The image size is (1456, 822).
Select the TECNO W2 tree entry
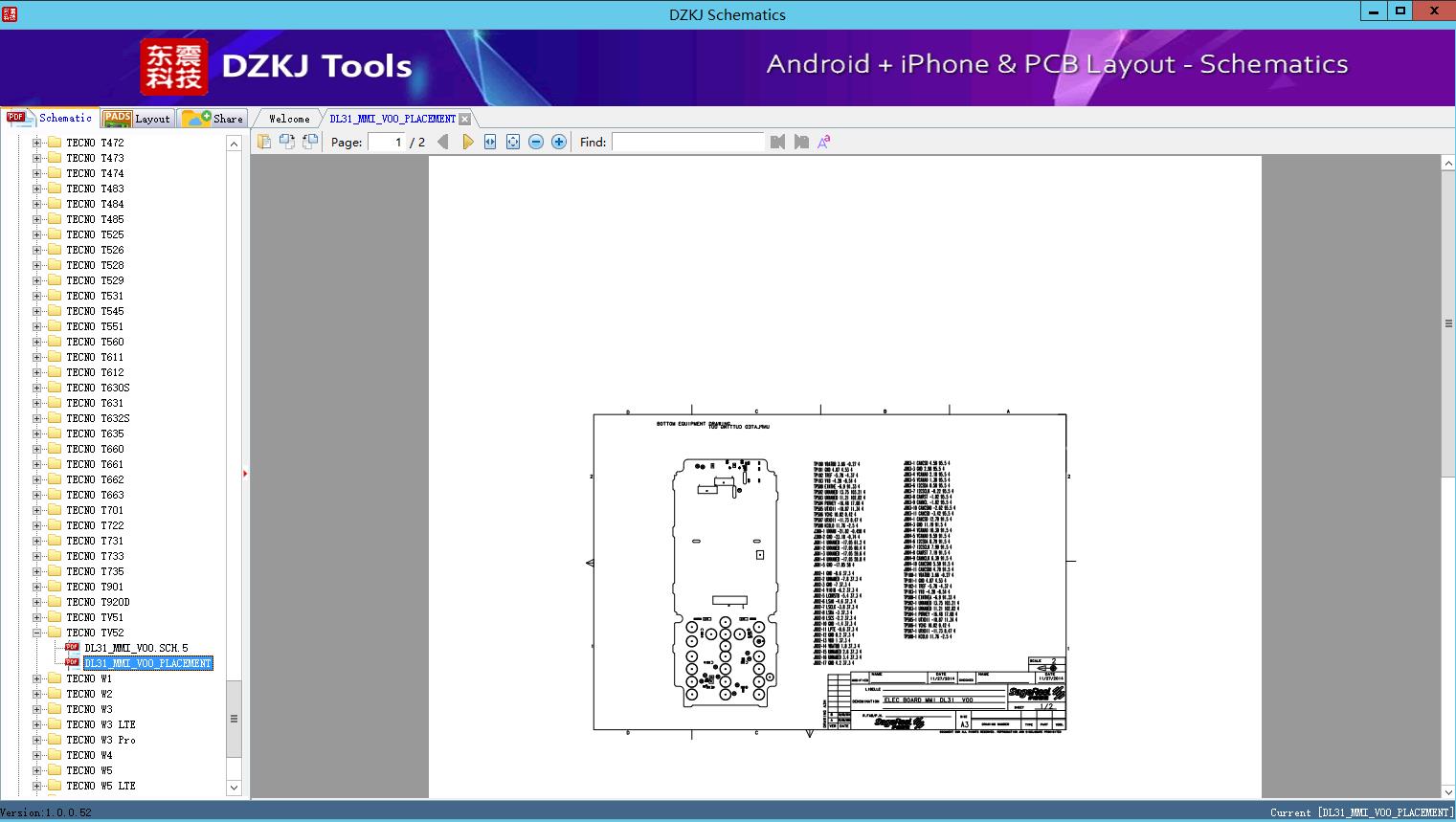coord(89,694)
